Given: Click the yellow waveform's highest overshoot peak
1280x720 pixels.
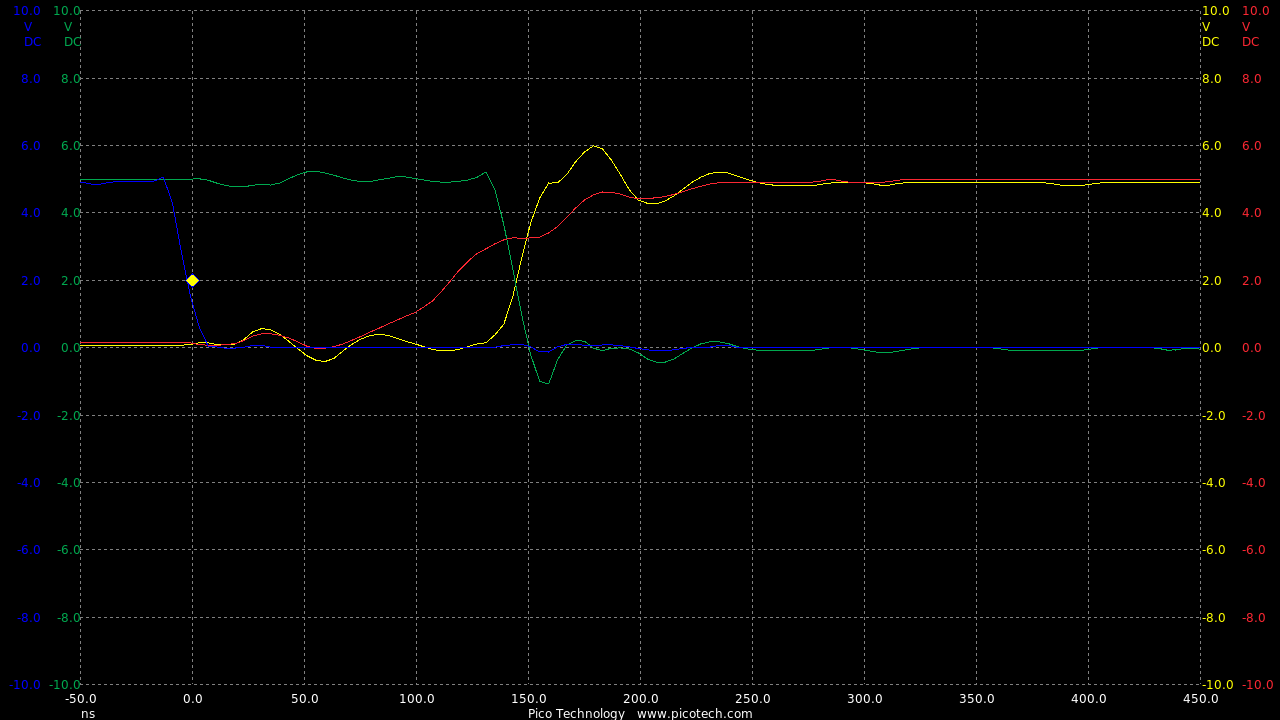Looking at the screenshot, I should click(595, 146).
